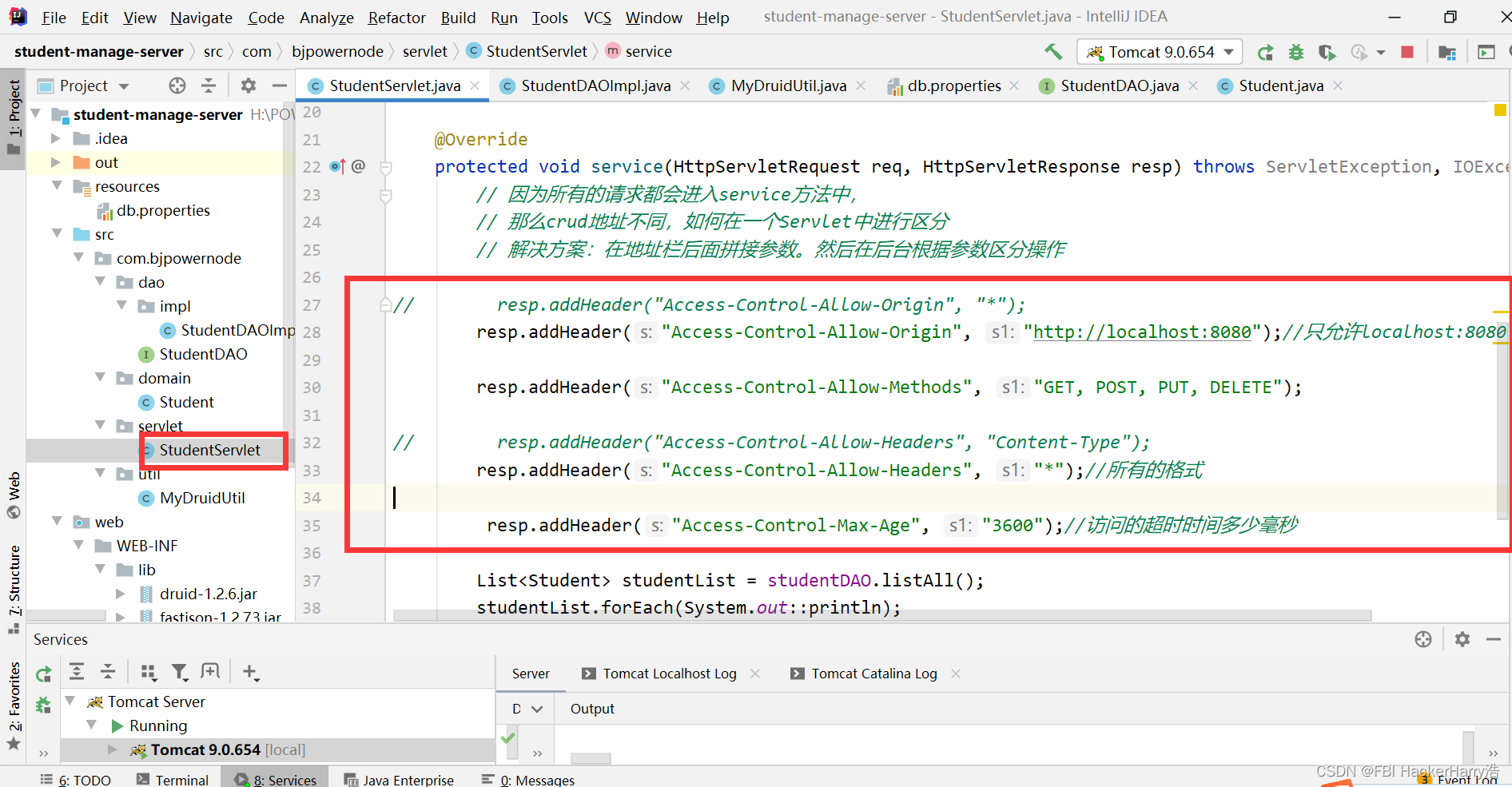Debug the application using the bug icon

pos(1295,52)
